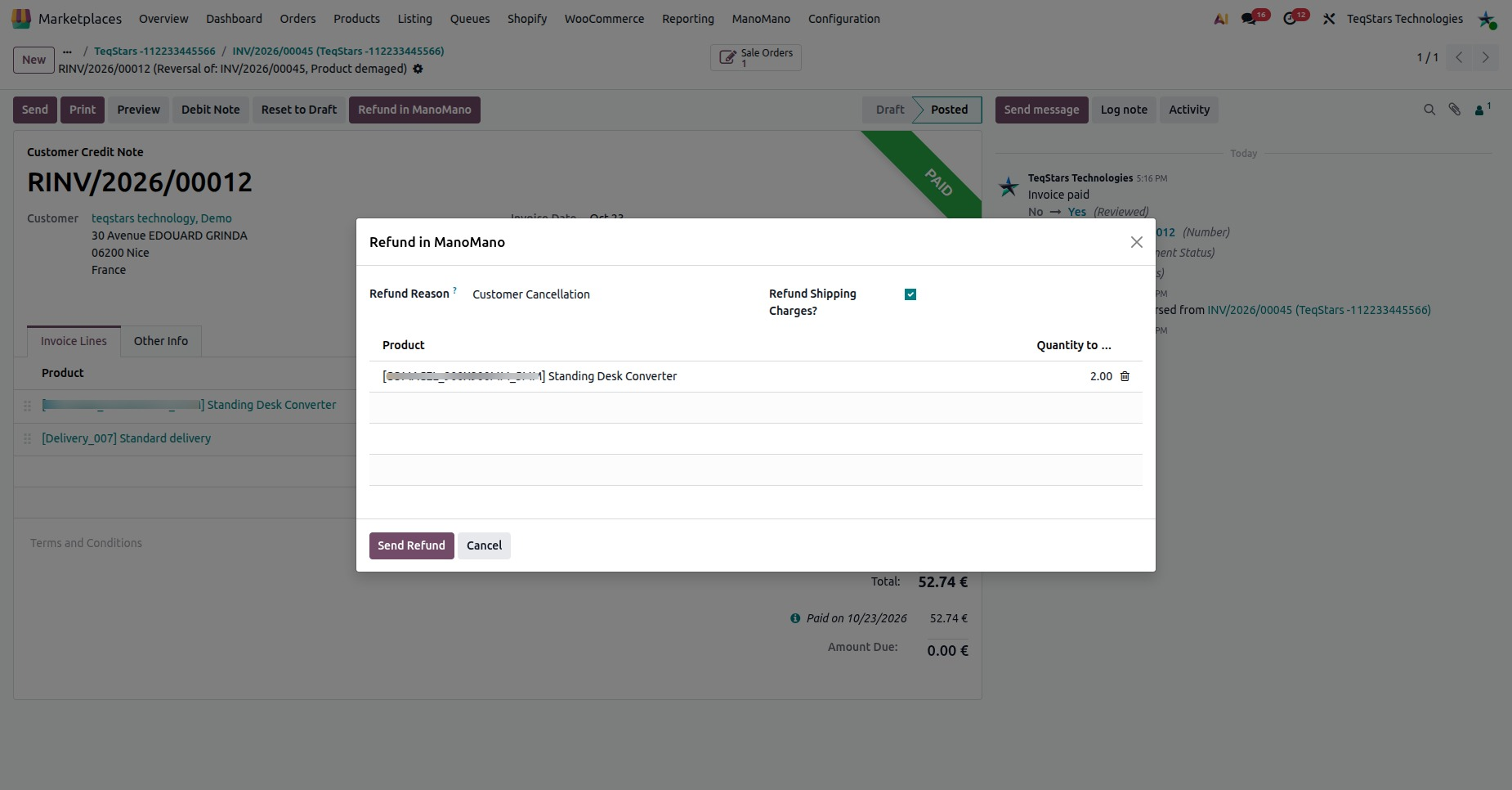The width and height of the screenshot is (1512, 790).
Task: Click the Debit Note button
Action: 211,110
